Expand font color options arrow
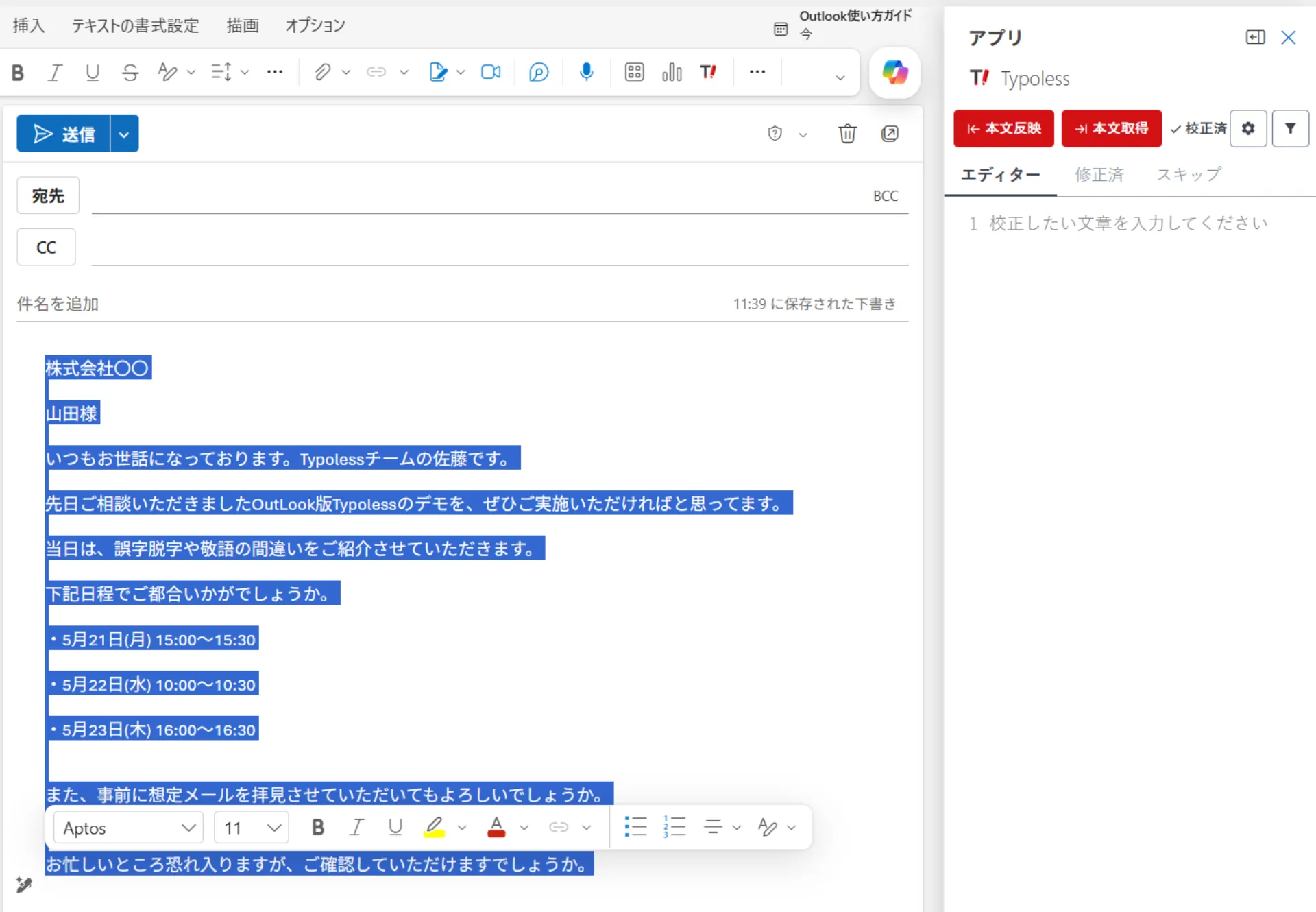Image resolution: width=1316 pixels, height=912 pixels. (x=524, y=828)
